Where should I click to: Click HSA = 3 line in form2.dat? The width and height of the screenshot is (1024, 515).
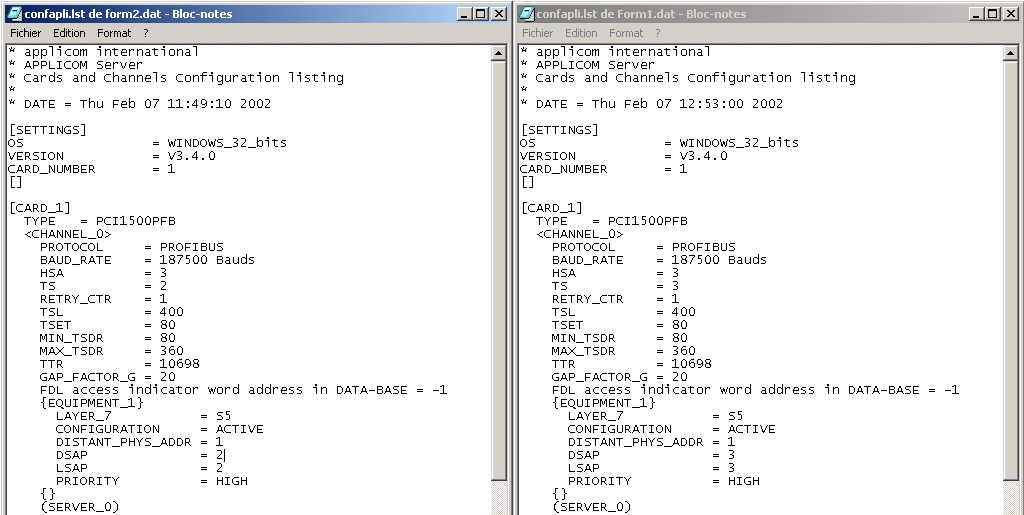[x=103, y=273]
